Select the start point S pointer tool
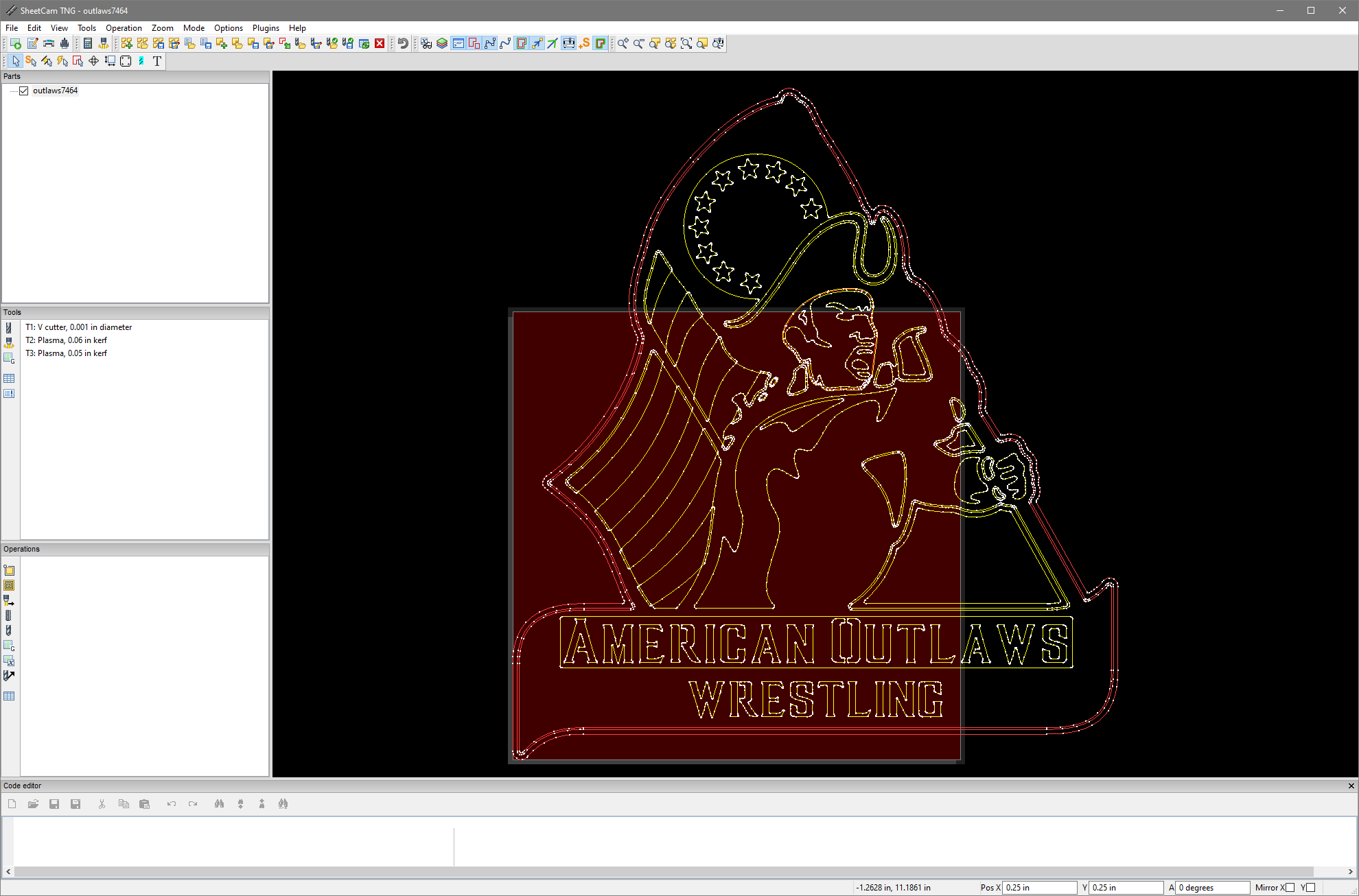Image resolution: width=1359 pixels, height=896 pixels. pyautogui.click(x=31, y=61)
